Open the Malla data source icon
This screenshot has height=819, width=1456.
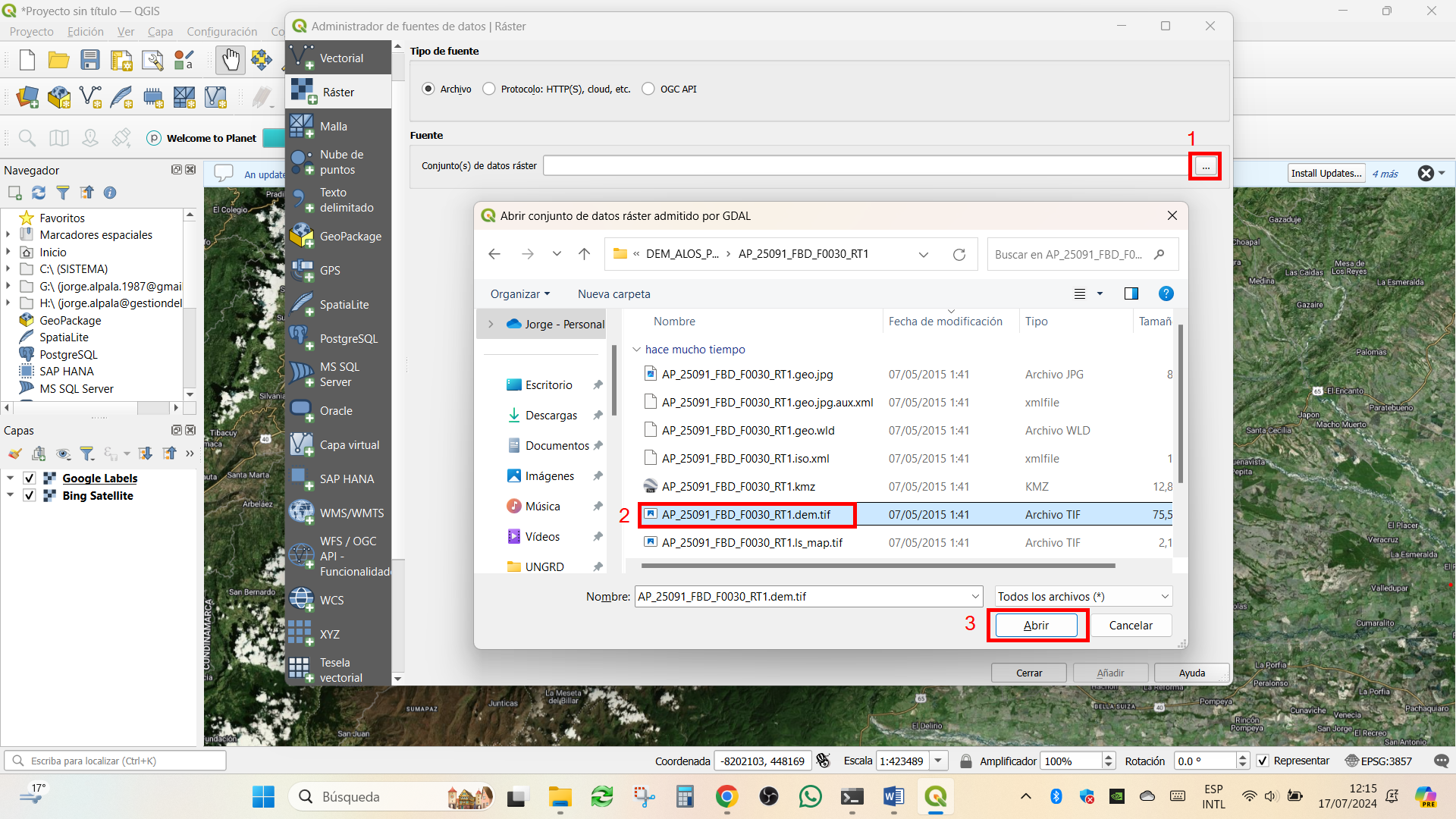click(x=302, y=126)
